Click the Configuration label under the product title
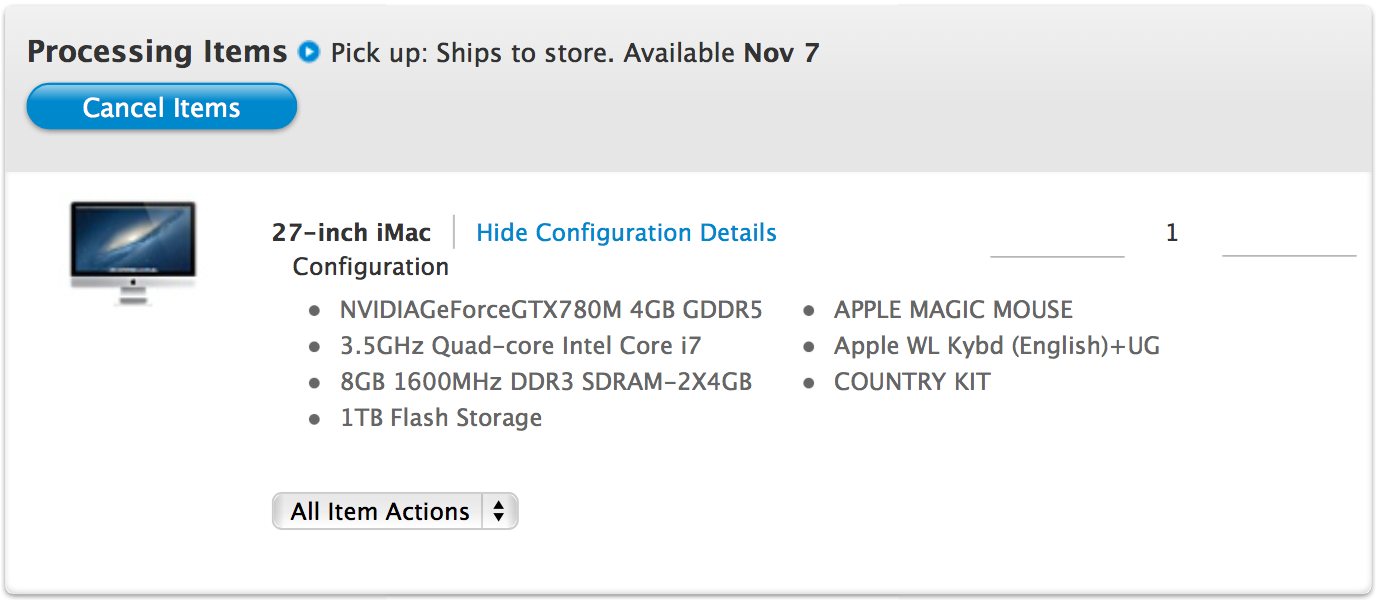1377x600 pixels. point(370,267)
